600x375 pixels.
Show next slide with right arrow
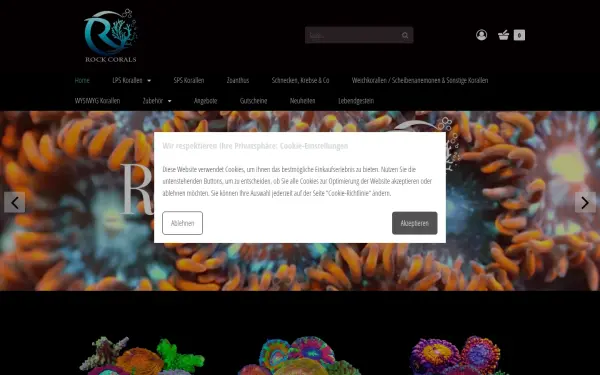[585, 202]
